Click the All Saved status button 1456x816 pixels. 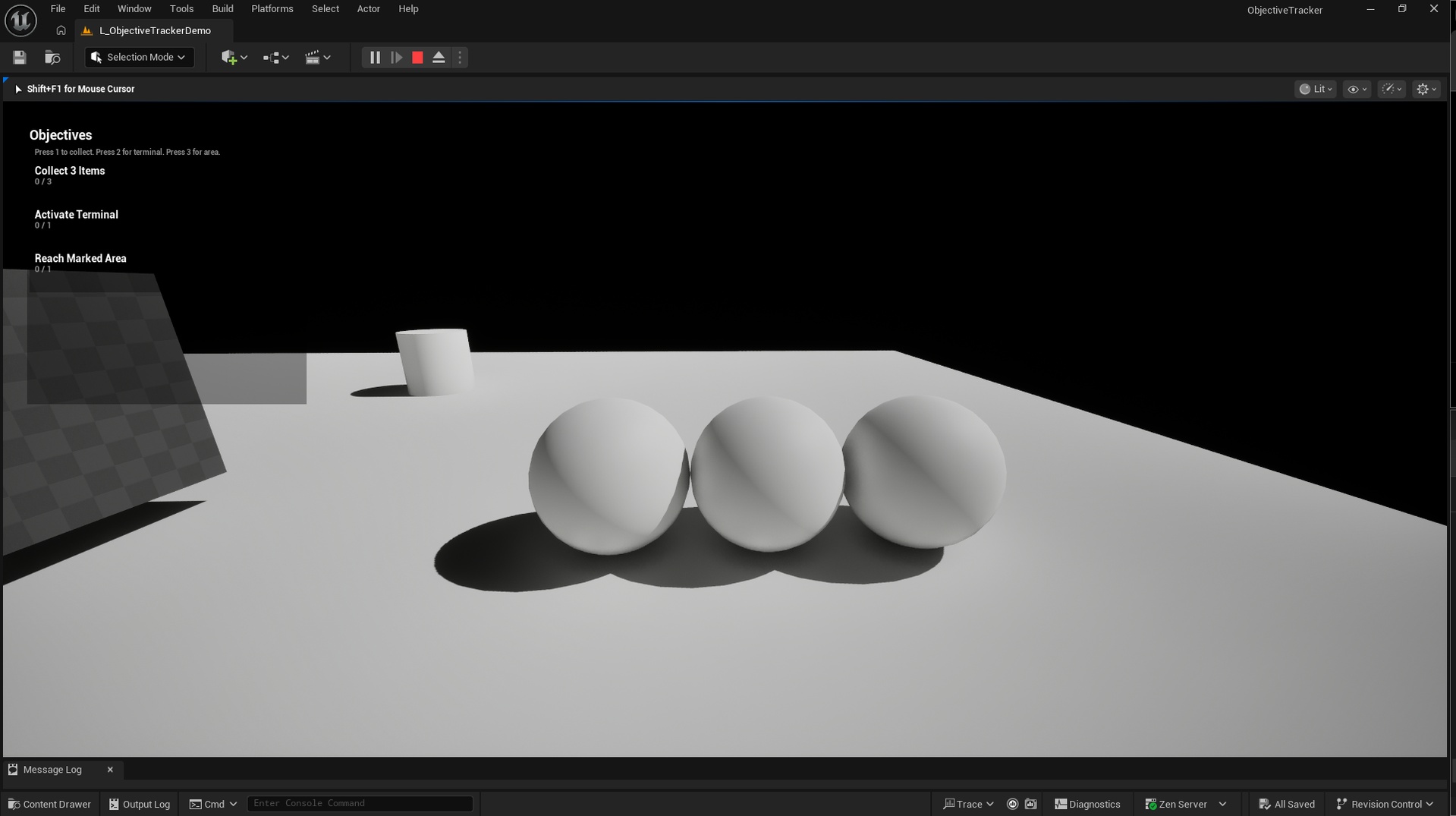pyautogui.click(x=1287, y=804)
